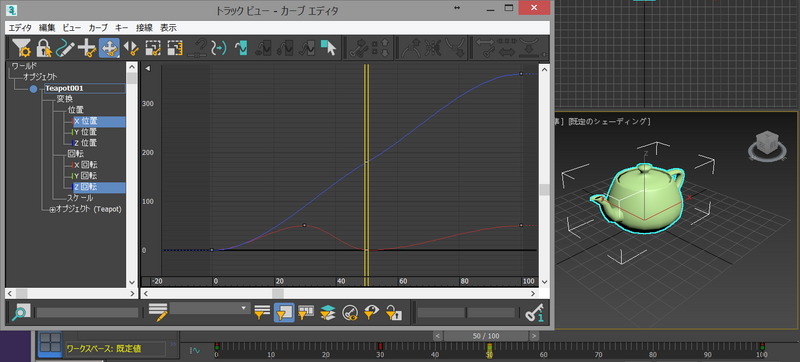The image size is (800, 362).
Task: Click the next frame arrow beside 50 / 100
Action: 534,336
